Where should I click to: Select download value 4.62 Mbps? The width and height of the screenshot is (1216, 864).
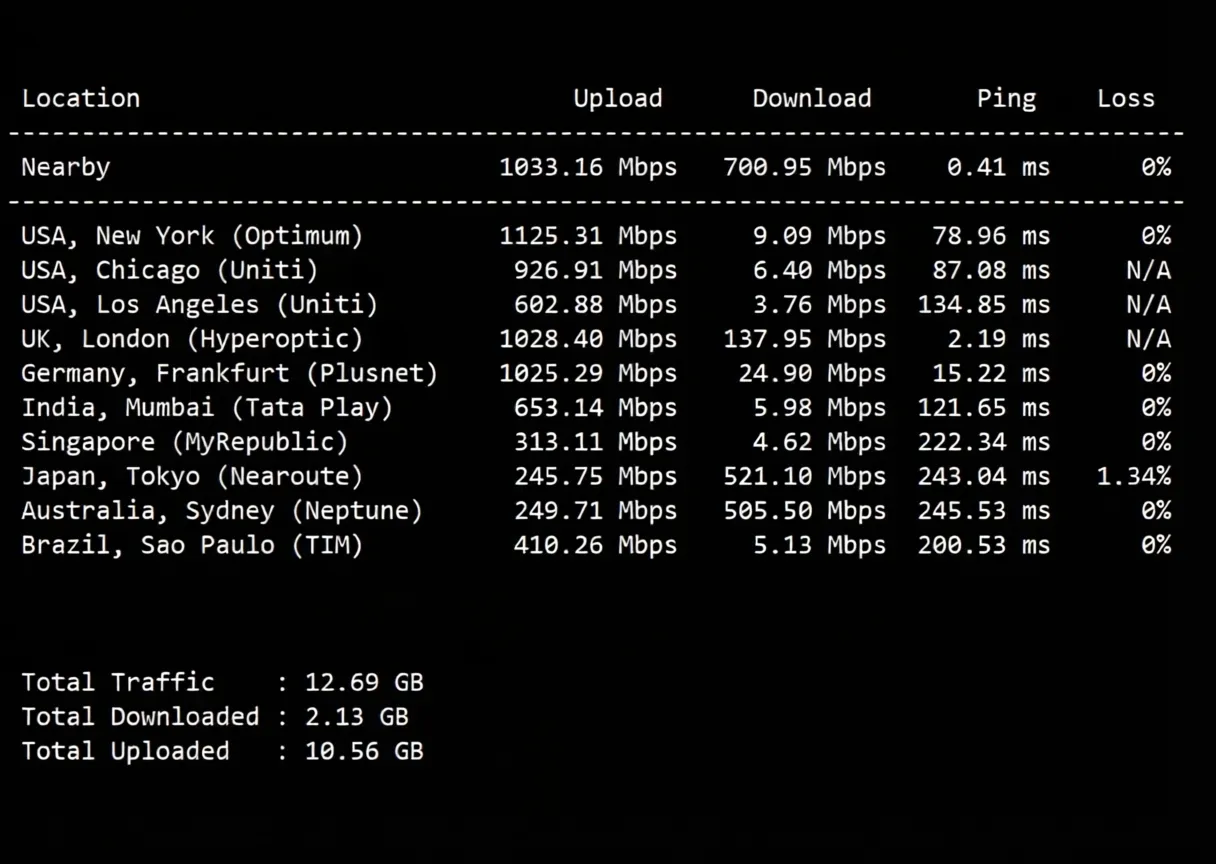[820, 442]
